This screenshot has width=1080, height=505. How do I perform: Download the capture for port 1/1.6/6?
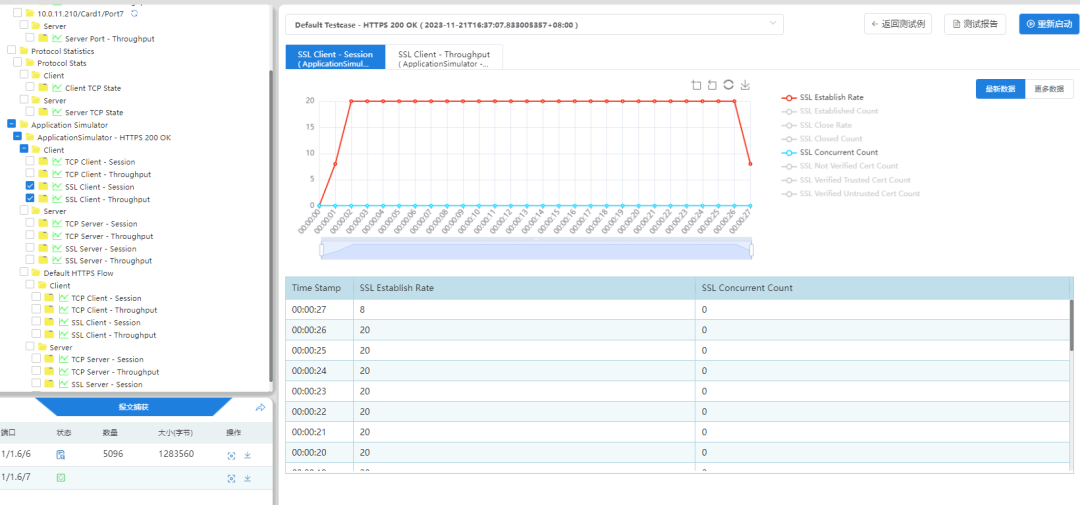point(247,454)
